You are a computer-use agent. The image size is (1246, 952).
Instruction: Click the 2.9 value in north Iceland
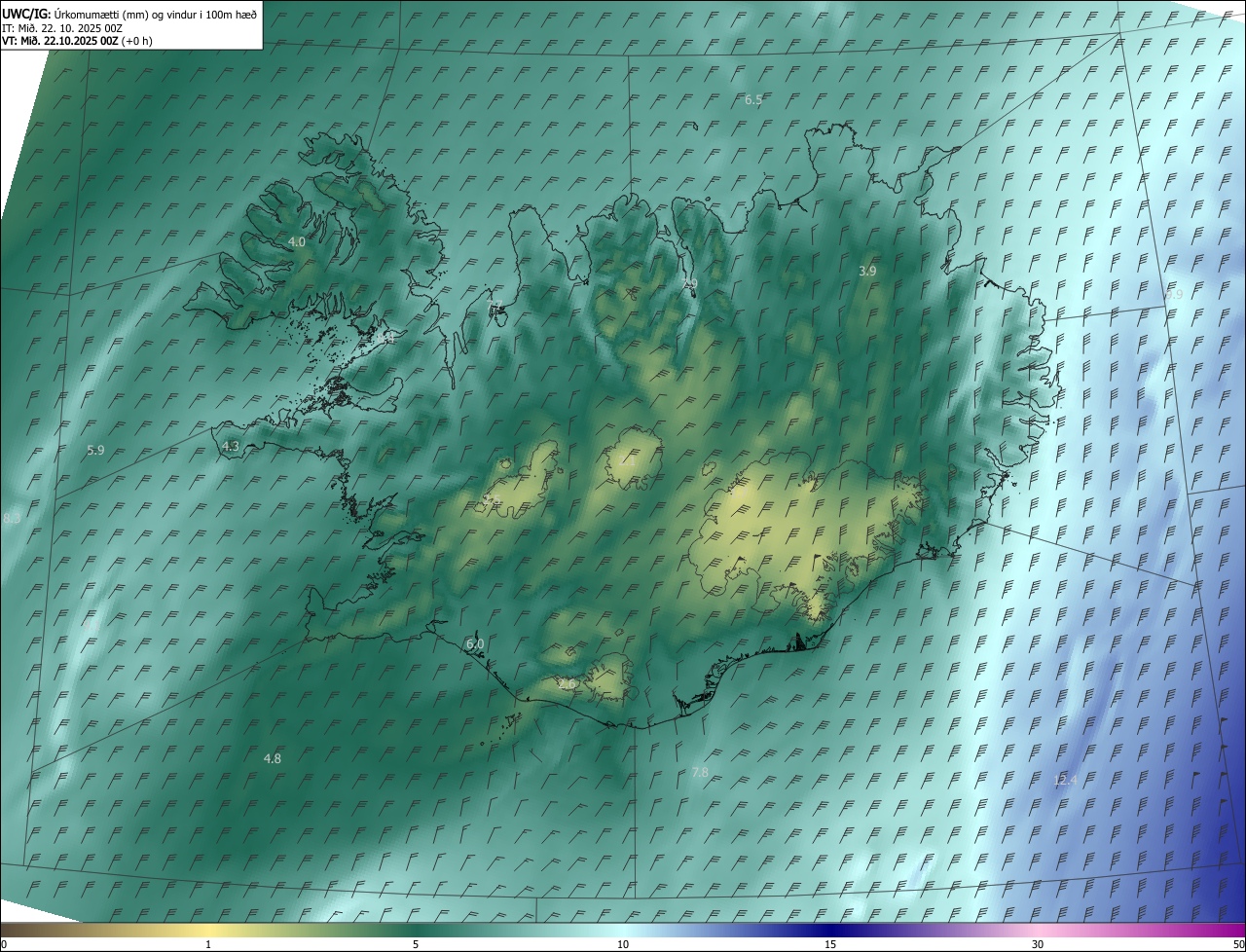pyautogui.click(x=689, y=284)
